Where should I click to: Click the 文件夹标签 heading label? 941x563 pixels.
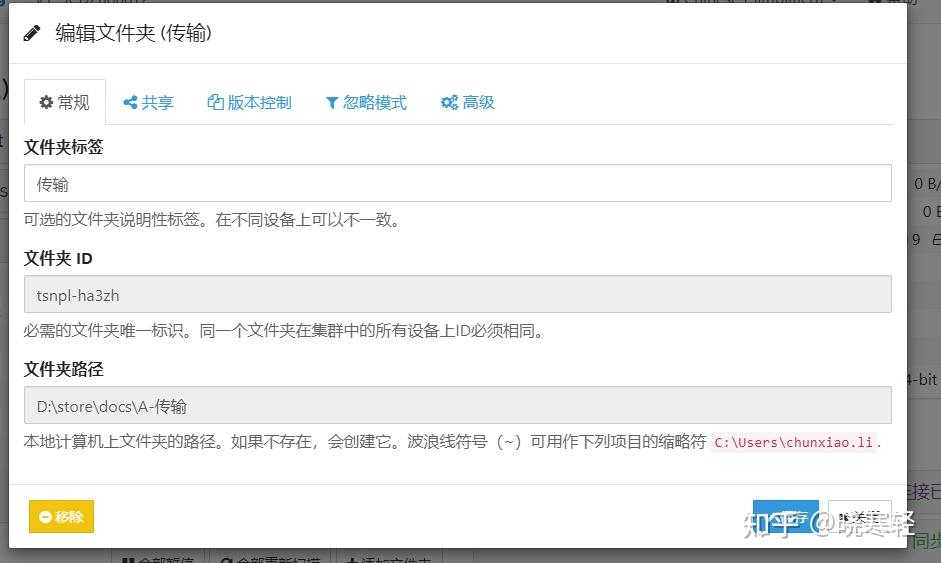pos(64,147)
